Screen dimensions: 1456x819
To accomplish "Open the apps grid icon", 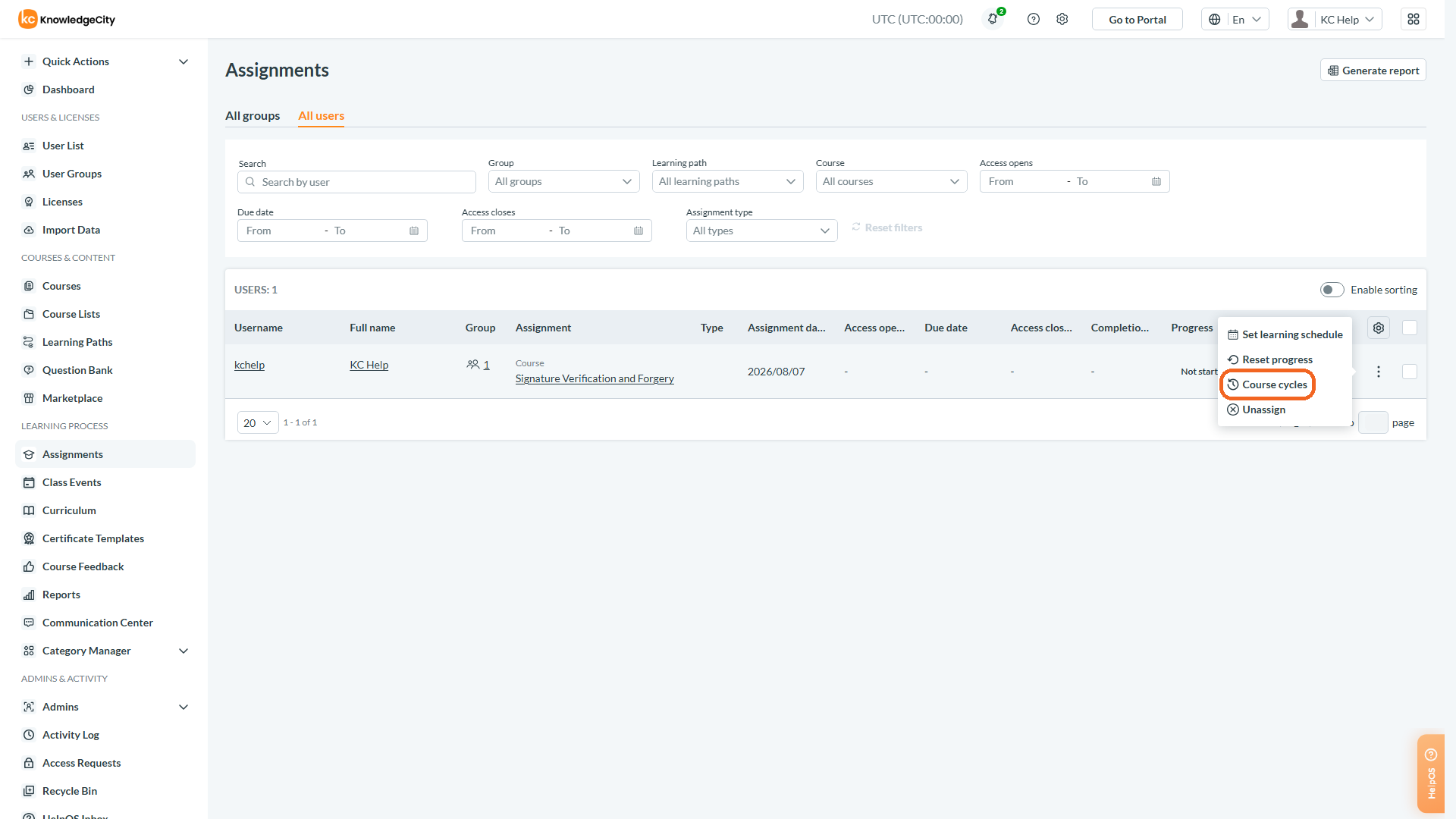I will click(x=1414, y=19).
